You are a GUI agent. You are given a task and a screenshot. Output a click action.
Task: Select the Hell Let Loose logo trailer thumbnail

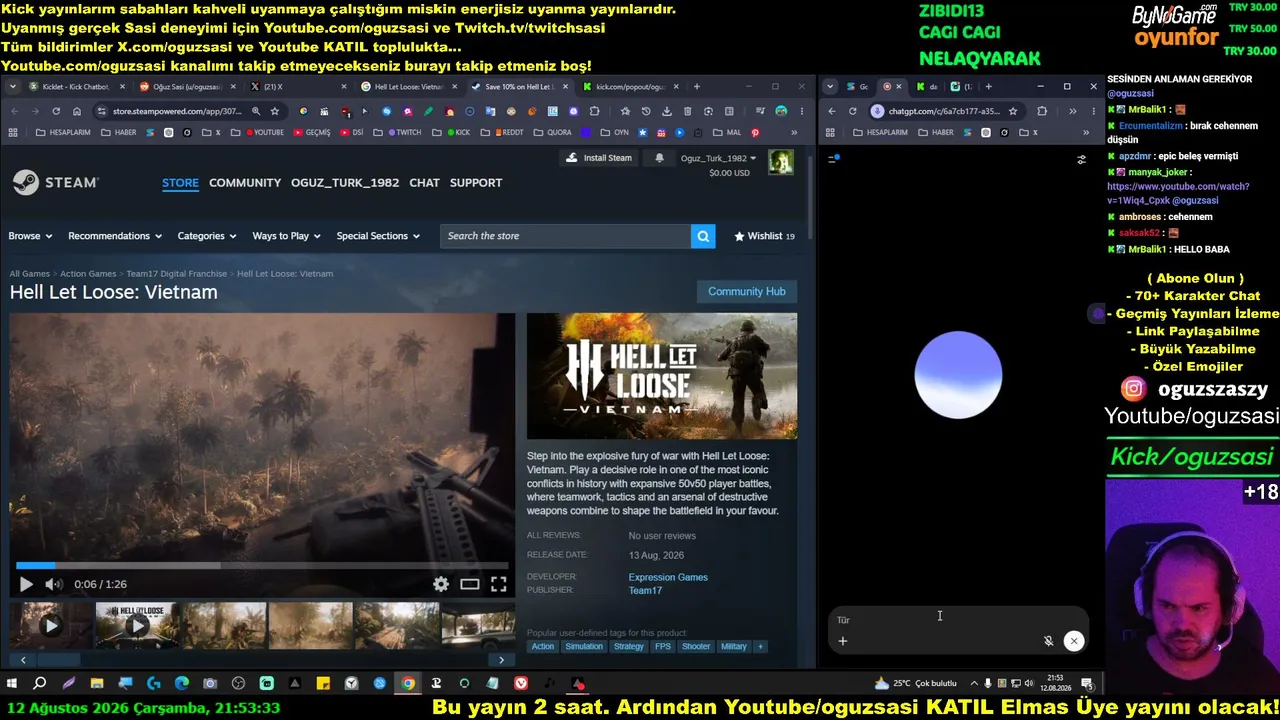pyautogui.click(x=137, y=625)
